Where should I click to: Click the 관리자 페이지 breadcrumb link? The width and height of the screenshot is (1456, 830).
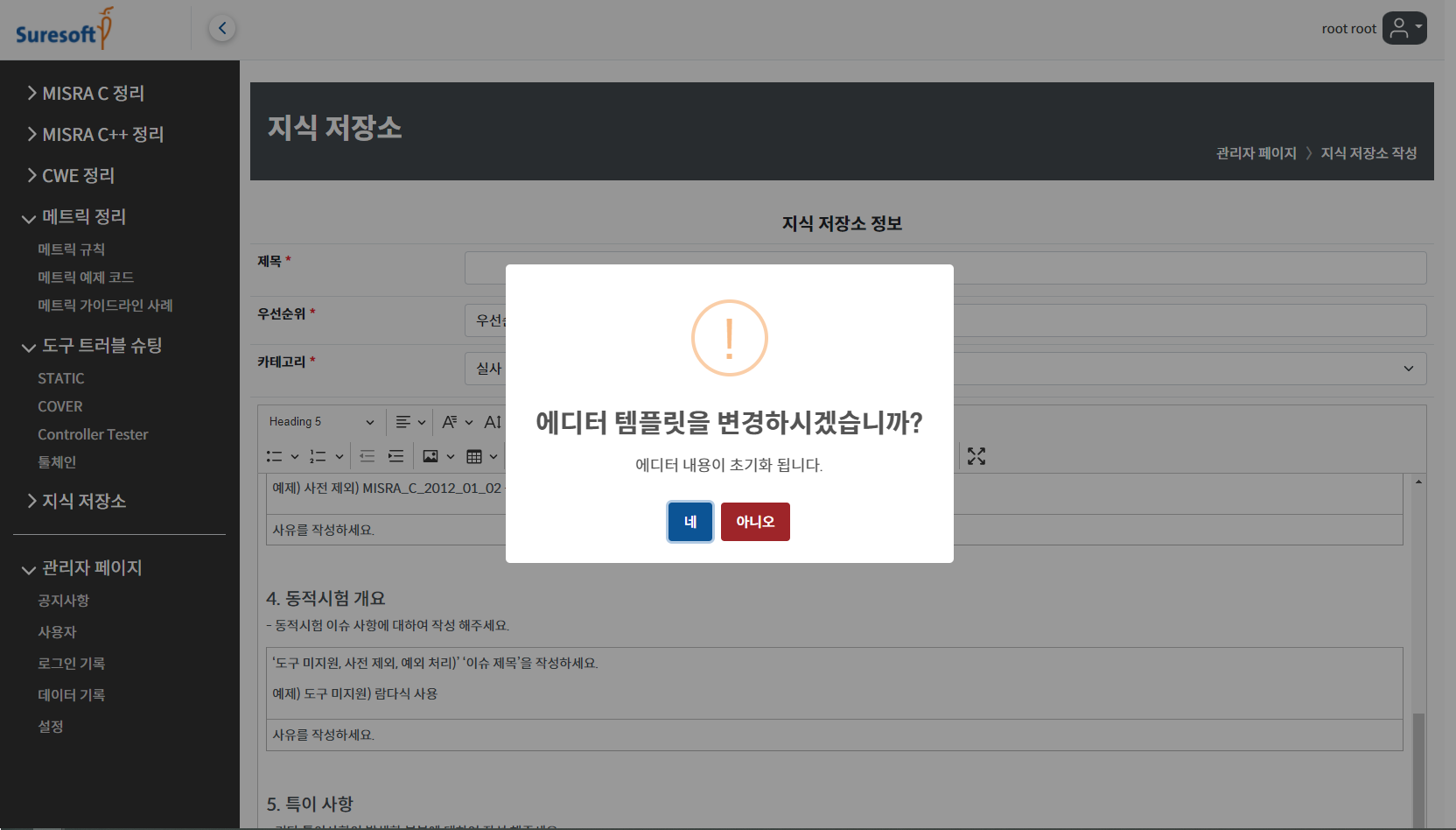[x=1256, y=153]
